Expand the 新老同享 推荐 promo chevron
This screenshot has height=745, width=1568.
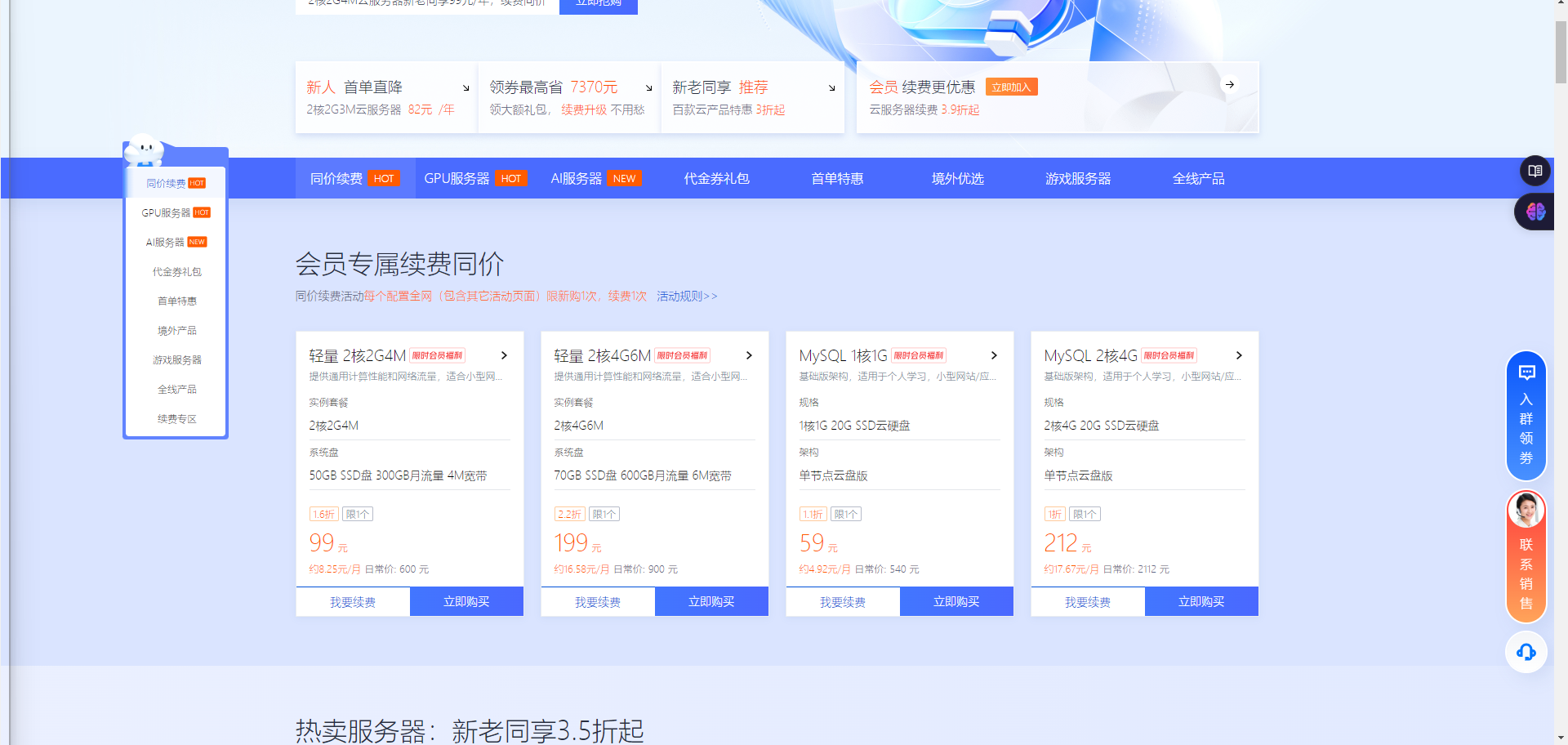click(x=831, y=87)
